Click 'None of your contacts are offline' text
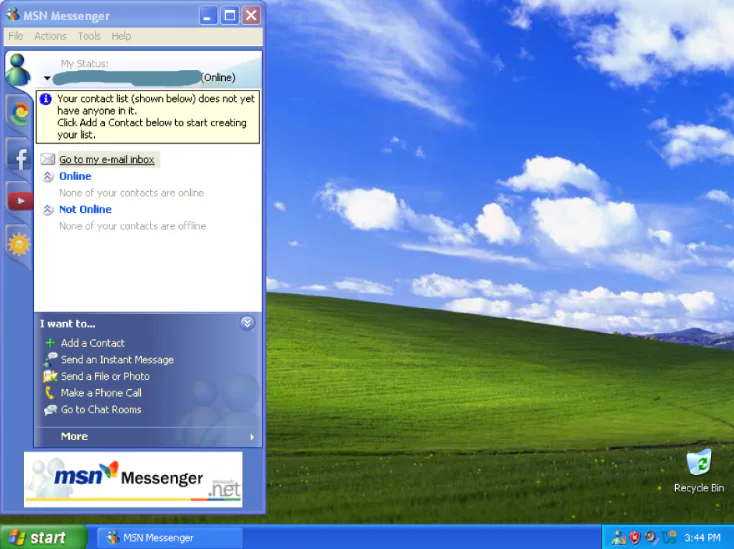Viewport: 734px width, 549px height. point(132,226)
